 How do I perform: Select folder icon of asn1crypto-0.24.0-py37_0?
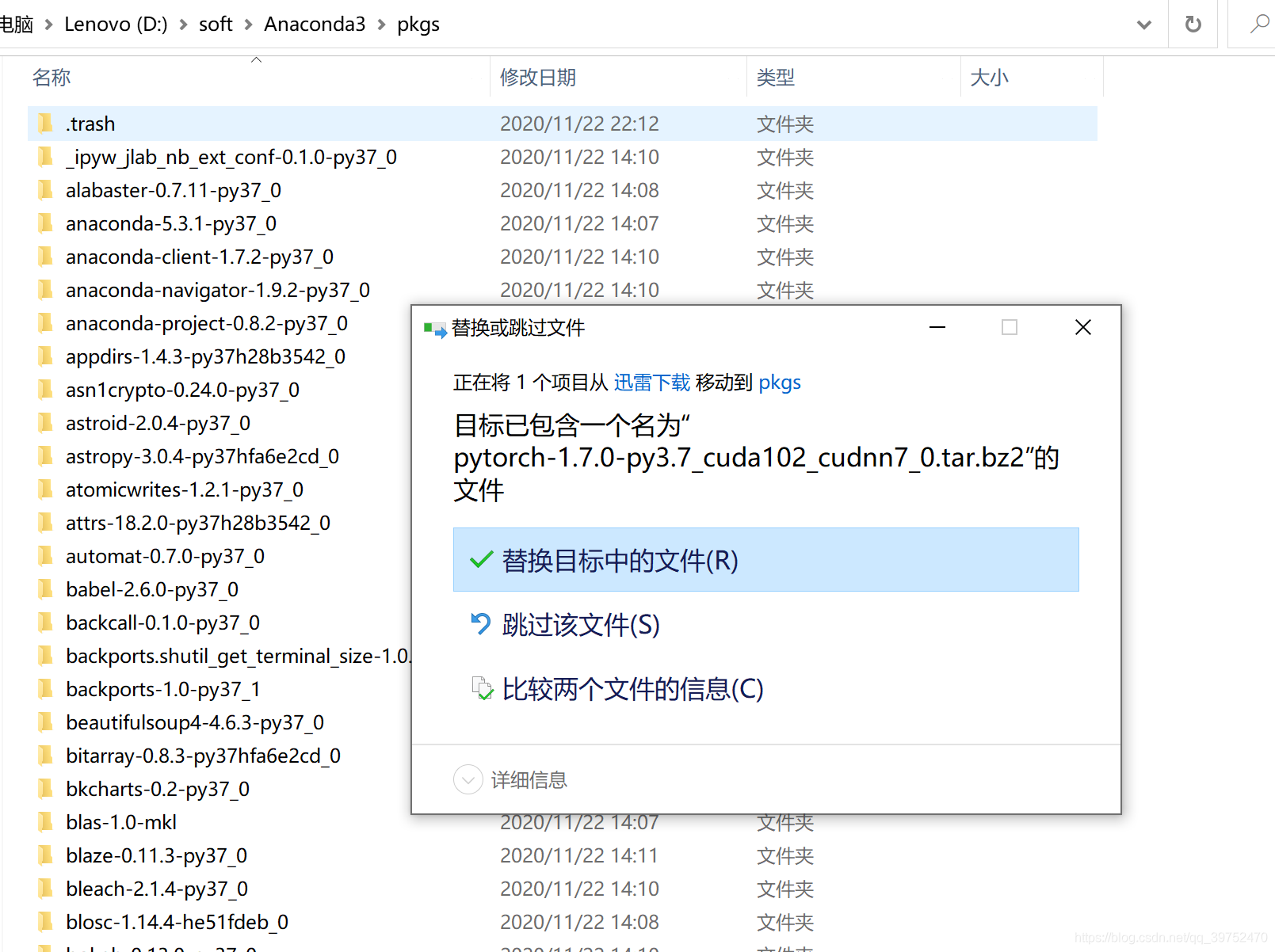[46, 389]
